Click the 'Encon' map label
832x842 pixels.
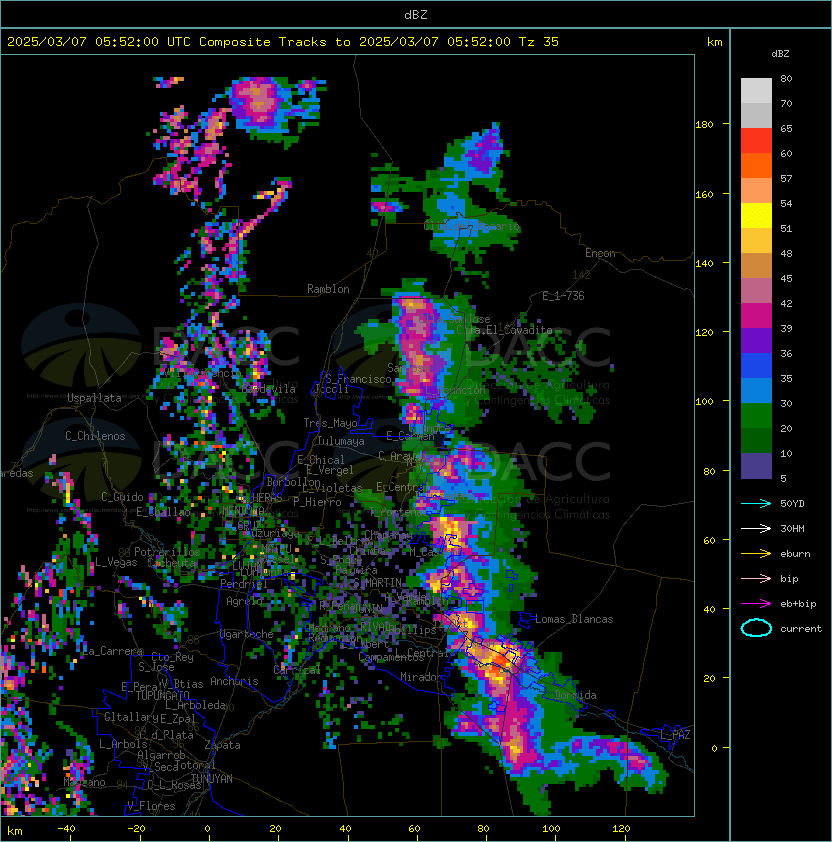pyautogui.click(x=600, y=253)
